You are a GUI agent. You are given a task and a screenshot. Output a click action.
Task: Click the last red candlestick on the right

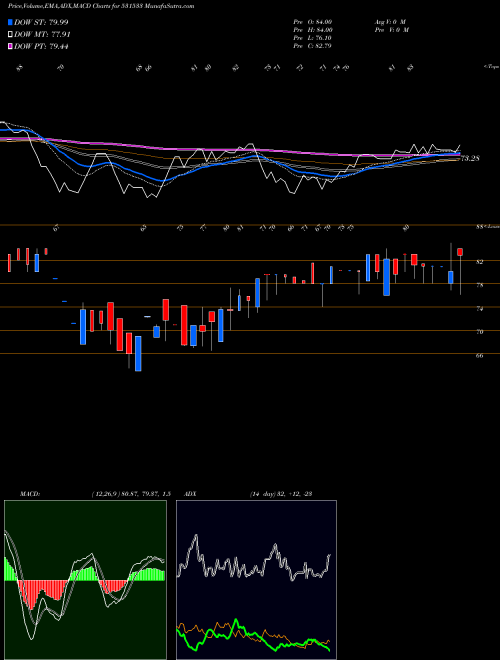tap(460, 252)
